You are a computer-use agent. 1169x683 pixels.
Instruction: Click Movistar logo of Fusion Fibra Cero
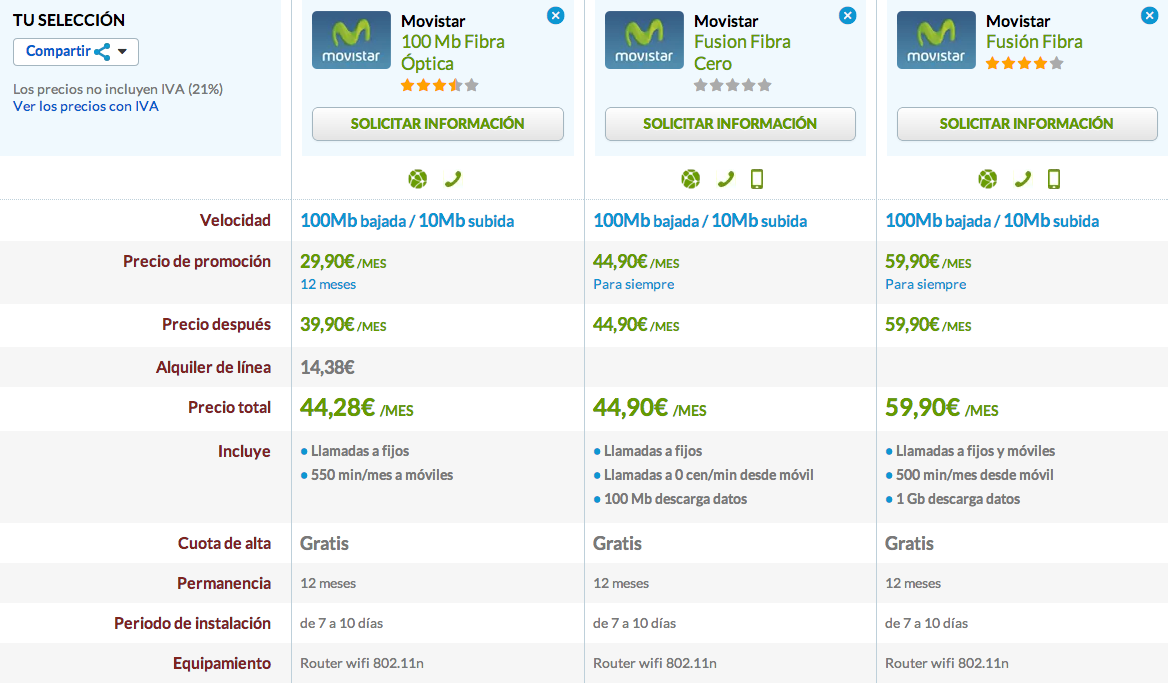tap(644, 40)
